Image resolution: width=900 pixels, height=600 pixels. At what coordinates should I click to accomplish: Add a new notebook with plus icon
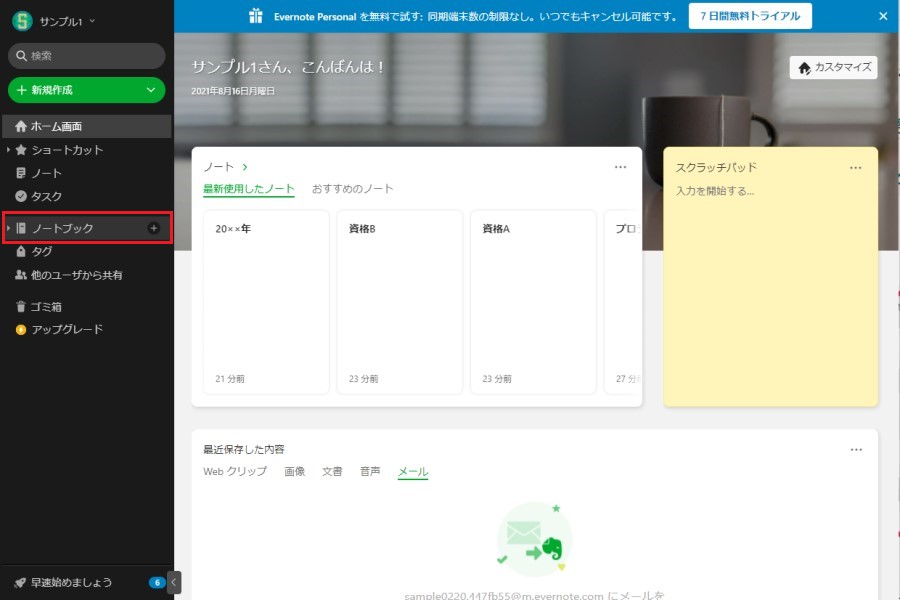[x=153, y=228]
